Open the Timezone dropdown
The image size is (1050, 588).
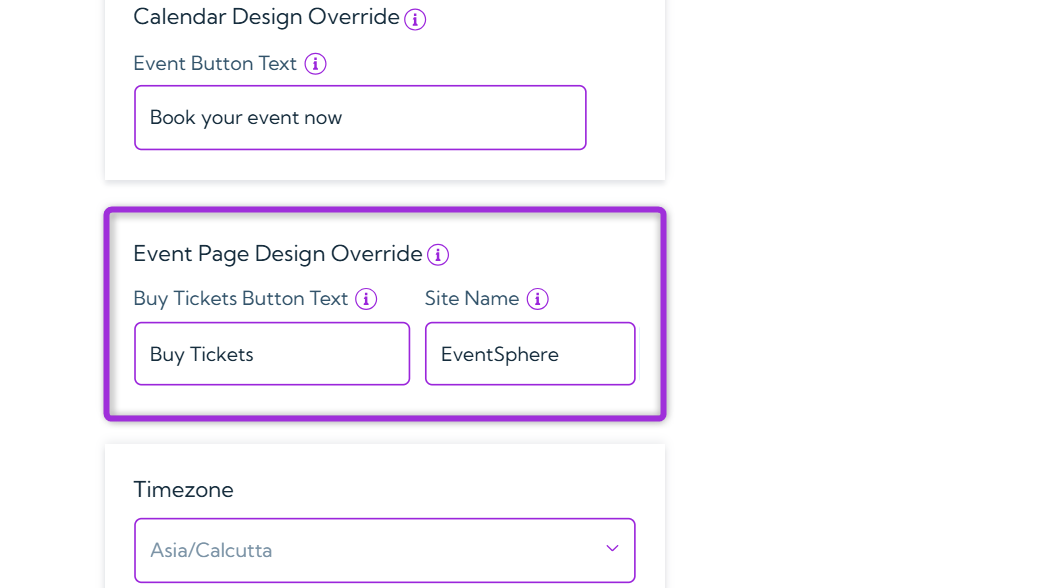pyautogui.click(x=384, y=550)
